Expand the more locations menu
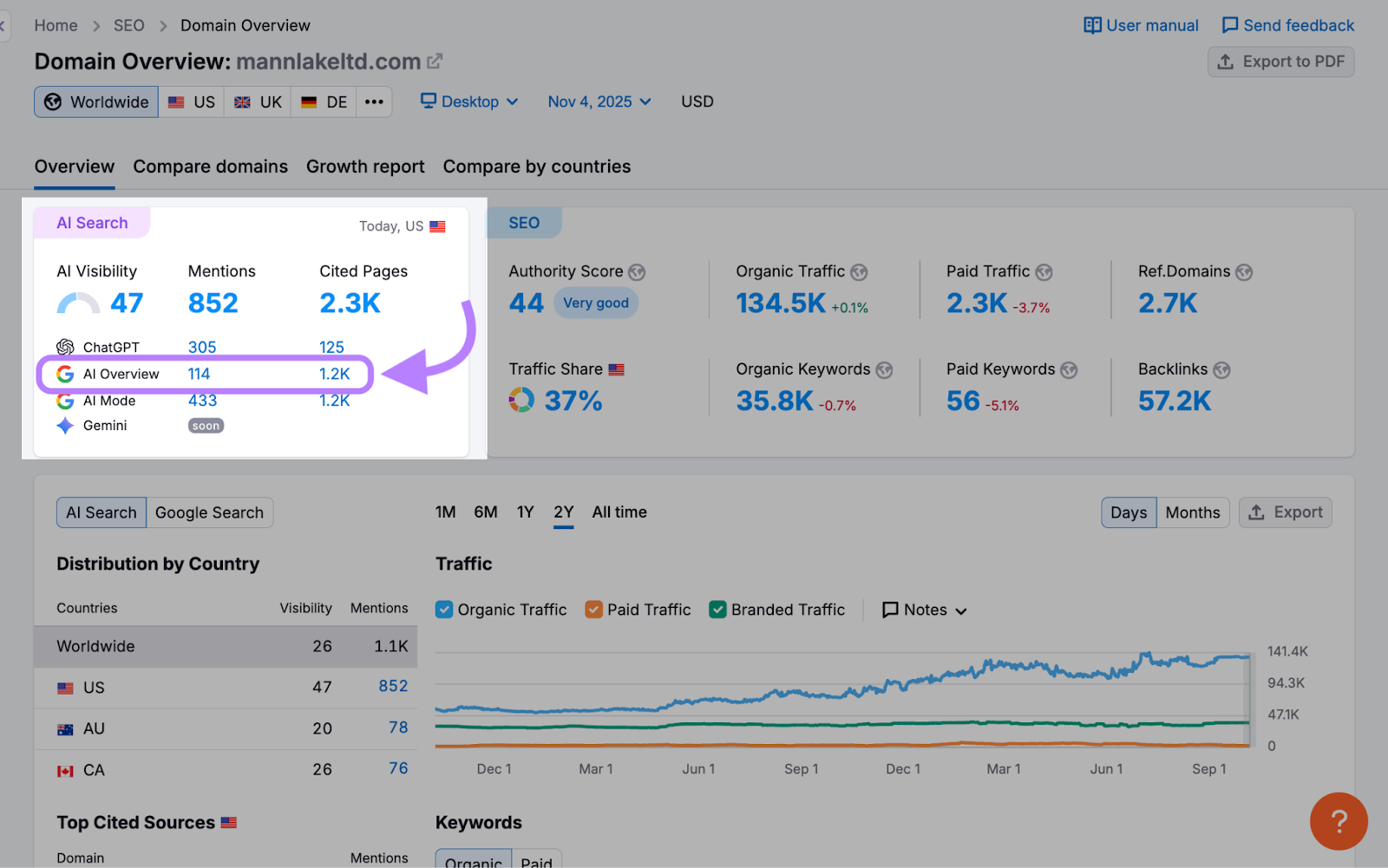The image size is (1388, 868). point(374,101)
